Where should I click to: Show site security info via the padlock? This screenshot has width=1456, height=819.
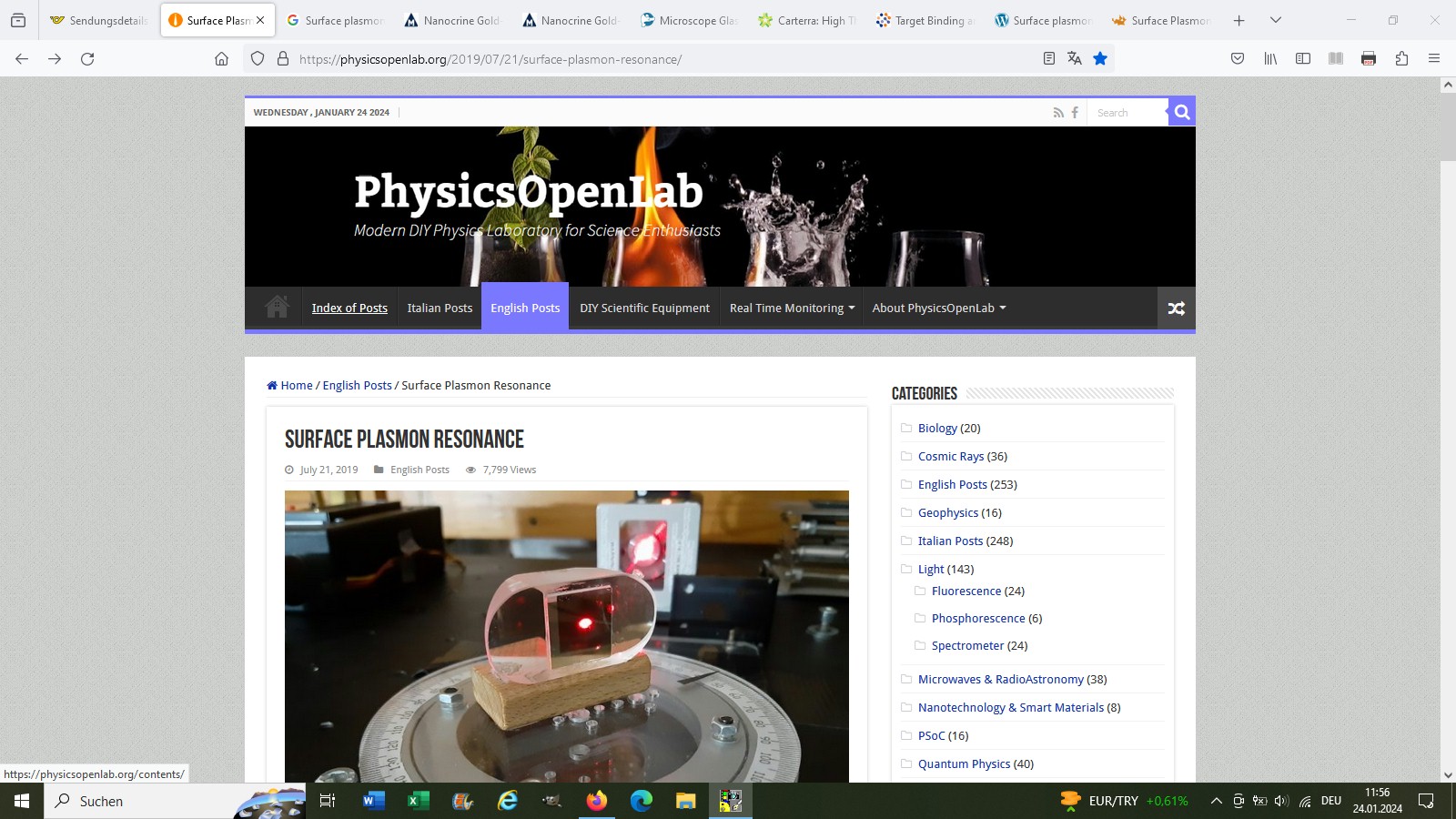(x=283, y=58)
